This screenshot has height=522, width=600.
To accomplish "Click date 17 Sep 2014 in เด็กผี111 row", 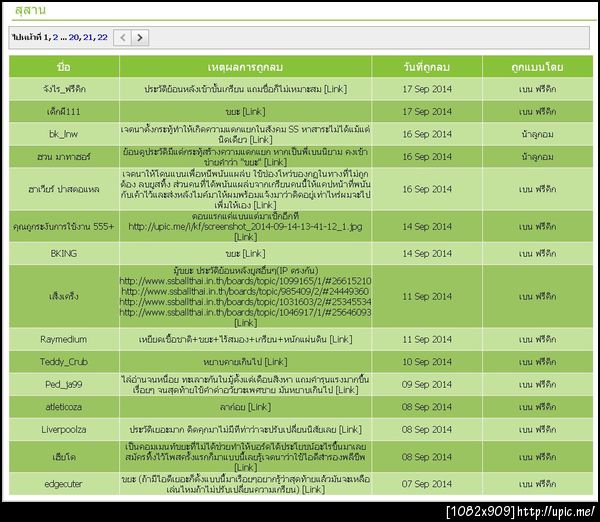I will point(427,112).
